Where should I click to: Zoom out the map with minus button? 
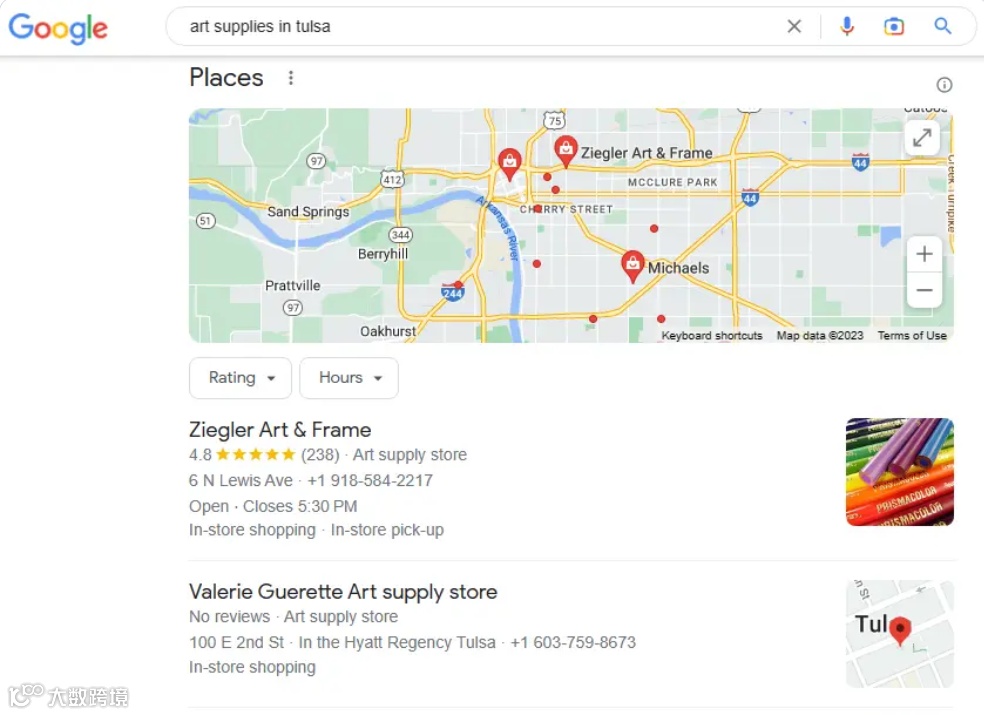(x=924, y=290)
